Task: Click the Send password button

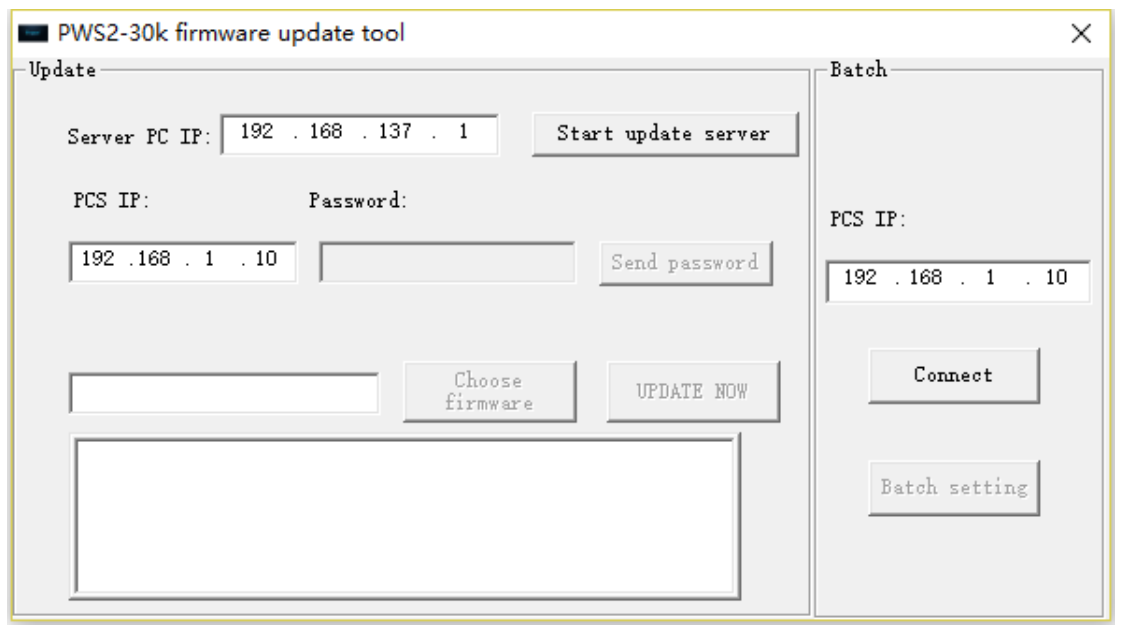Action: click(x=685, y=263)
